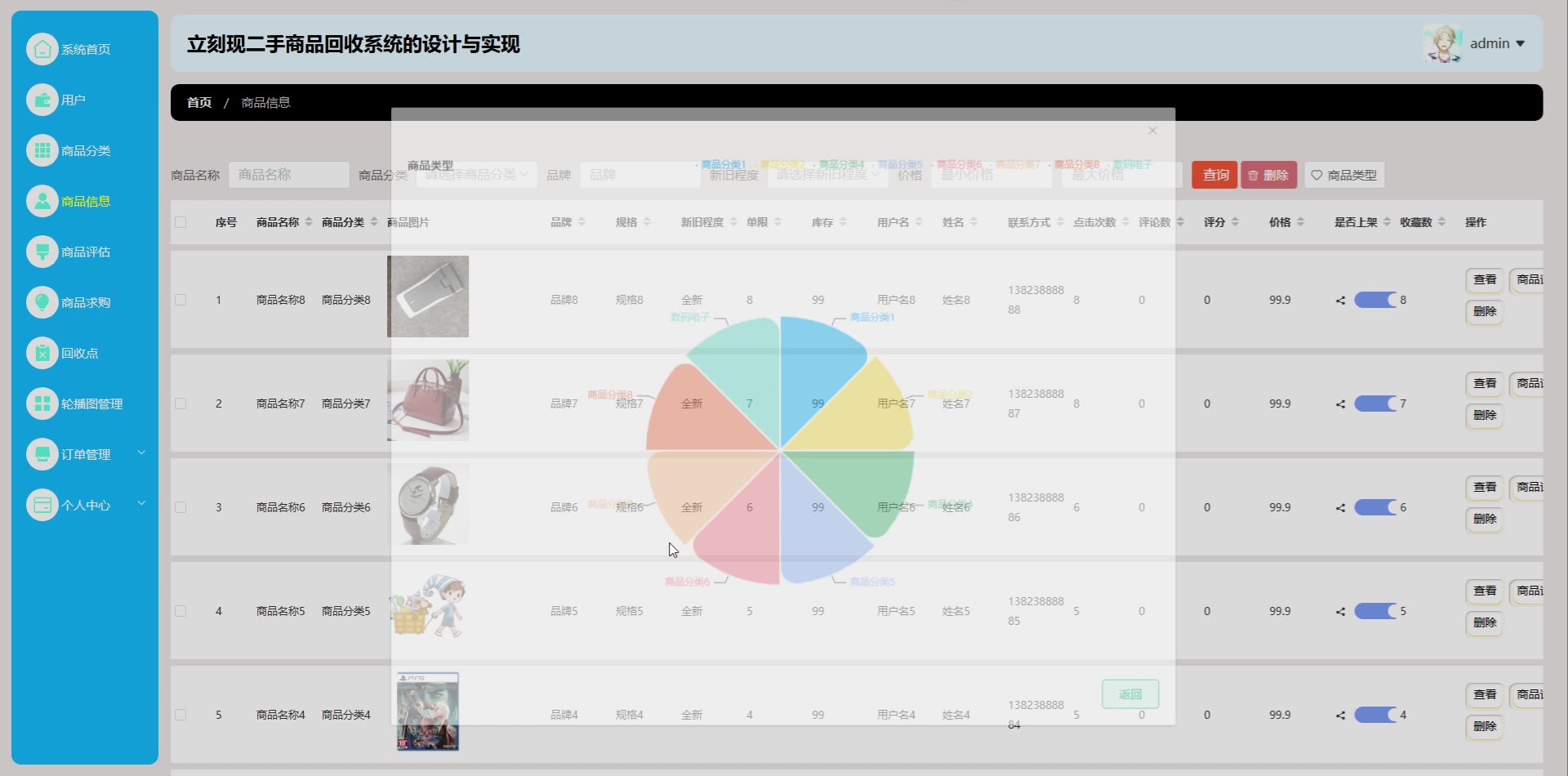Sort by 收藏数 column arrows

click(1442, 222)
